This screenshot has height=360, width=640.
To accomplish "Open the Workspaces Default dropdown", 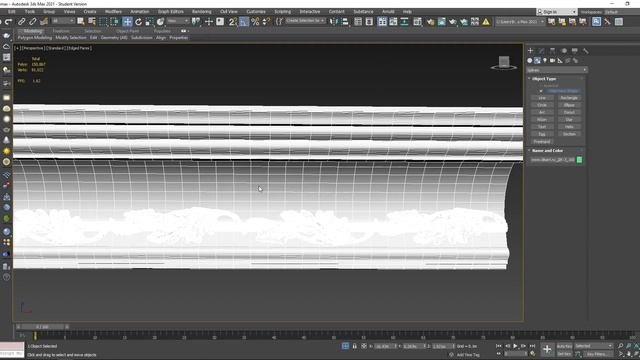I will (x=619, y=12).
